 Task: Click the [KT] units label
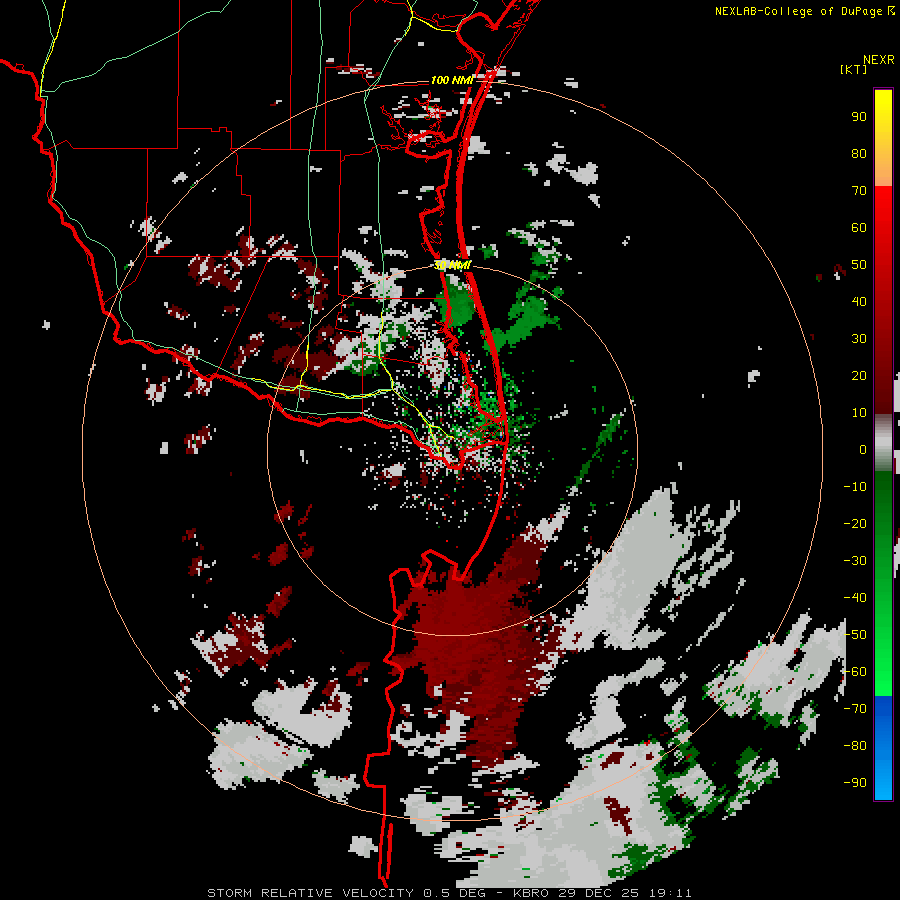click(x=854, y=69)
